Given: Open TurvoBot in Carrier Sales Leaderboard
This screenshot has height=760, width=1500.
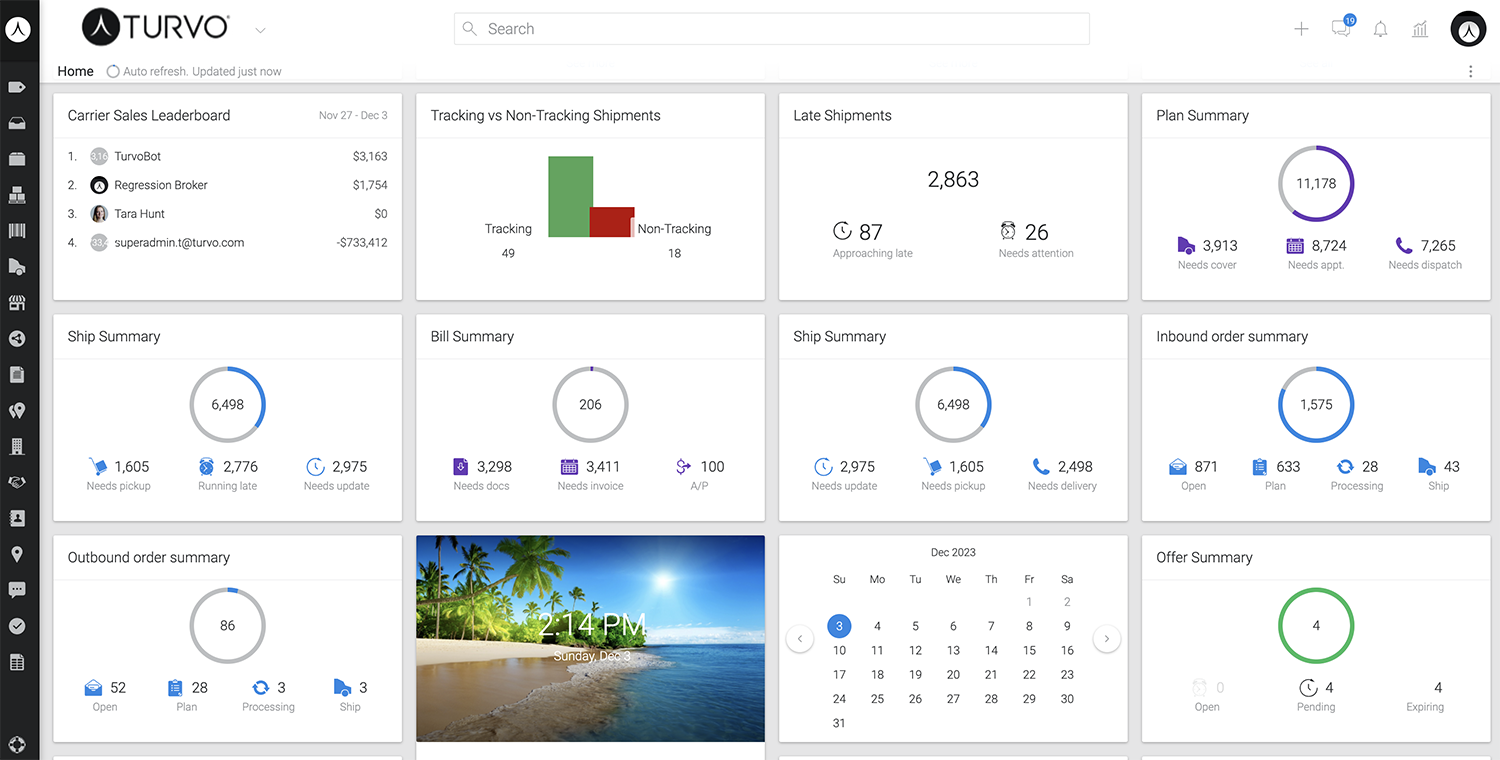Looking at the screenshot, I should pos(137,157).
